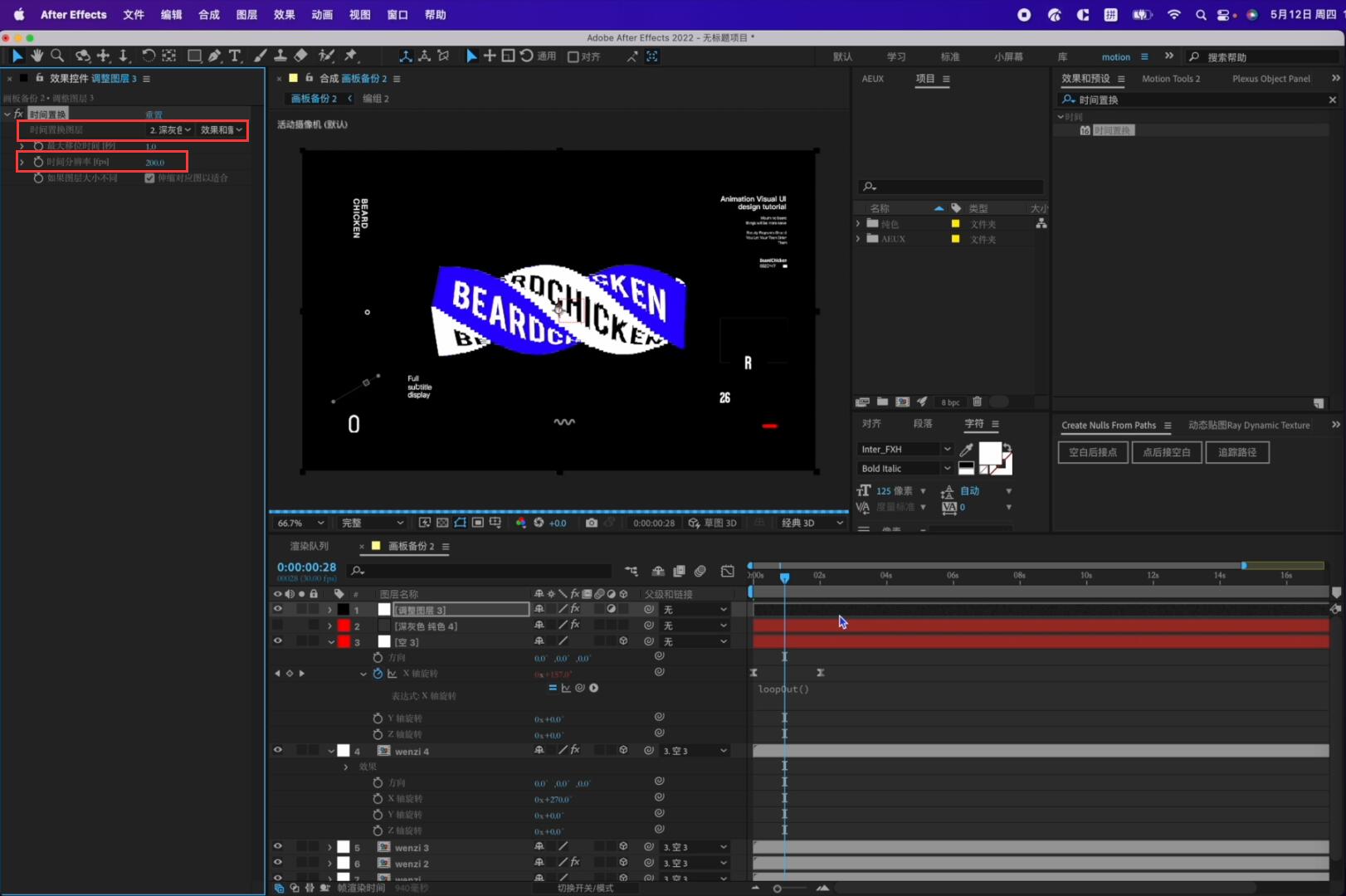This screenshot has width=1346, height=896.
Task: Click 重置 for the 时间置换 effect
Action: (x=154, y=114)
